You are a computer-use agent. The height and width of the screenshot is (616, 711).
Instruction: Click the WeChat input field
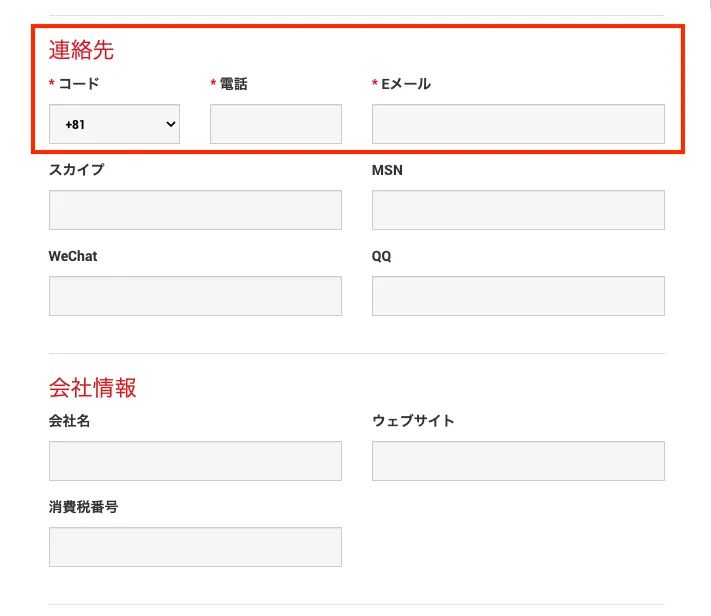pos(195,296)
